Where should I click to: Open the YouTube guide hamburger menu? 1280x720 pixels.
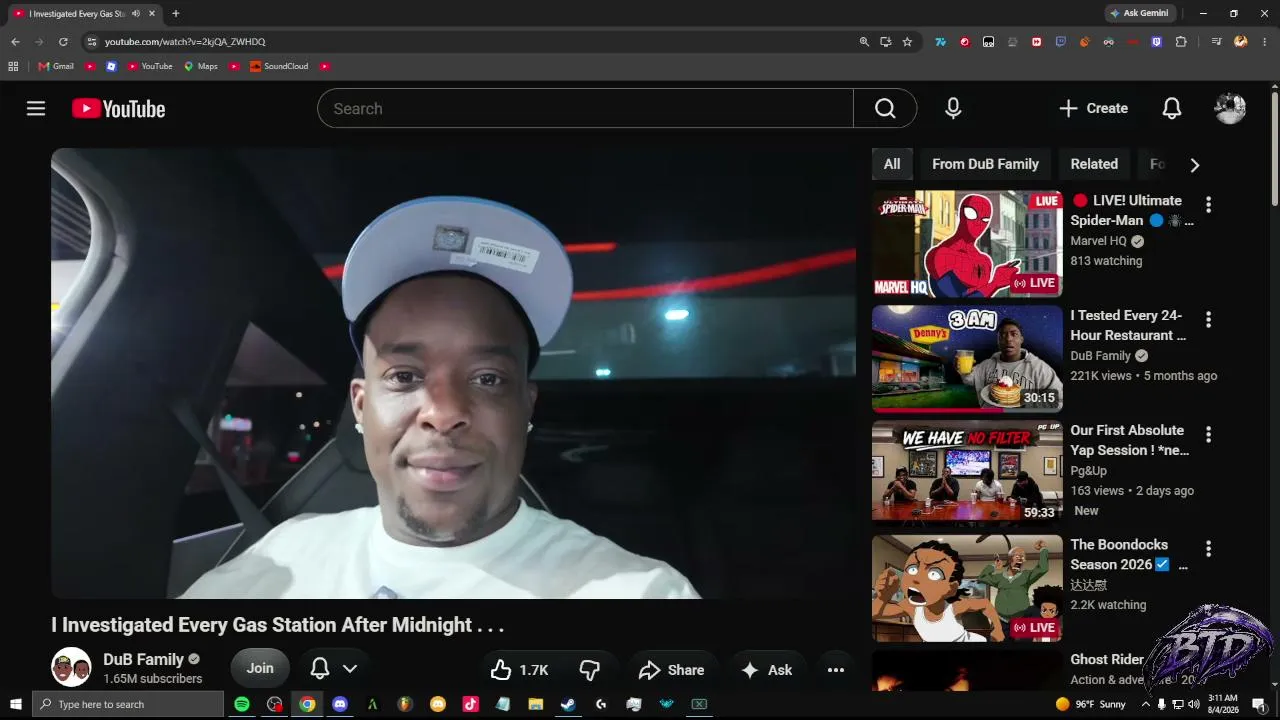(36, 108)
